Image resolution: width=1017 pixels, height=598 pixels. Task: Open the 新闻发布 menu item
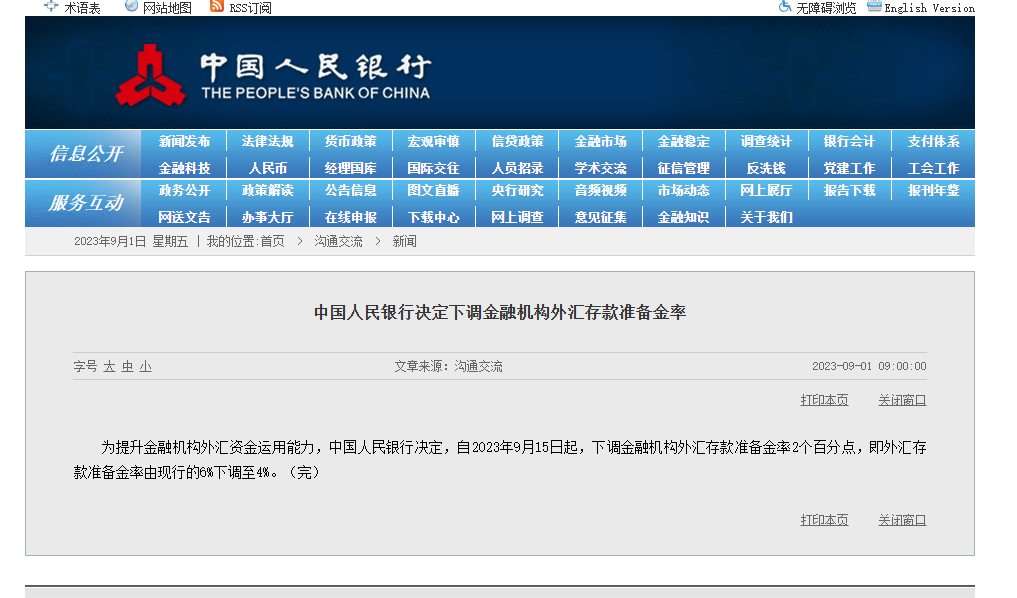click(185, 141)
